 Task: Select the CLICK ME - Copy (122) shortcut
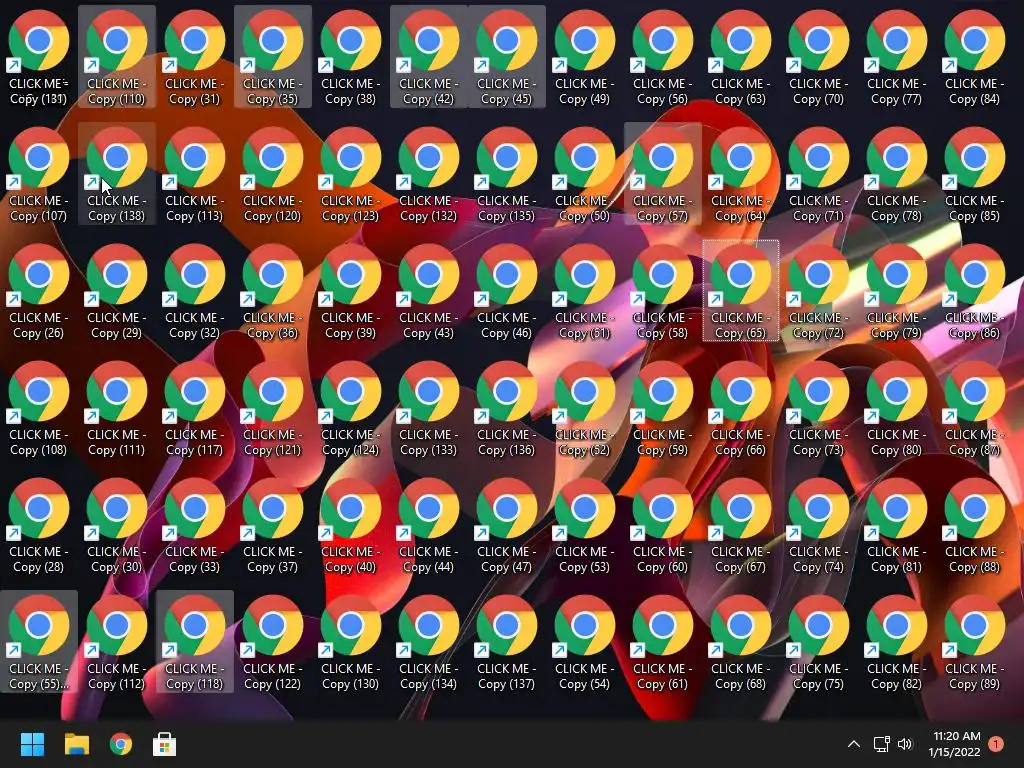pyautogui.click(x=272, y=641)
